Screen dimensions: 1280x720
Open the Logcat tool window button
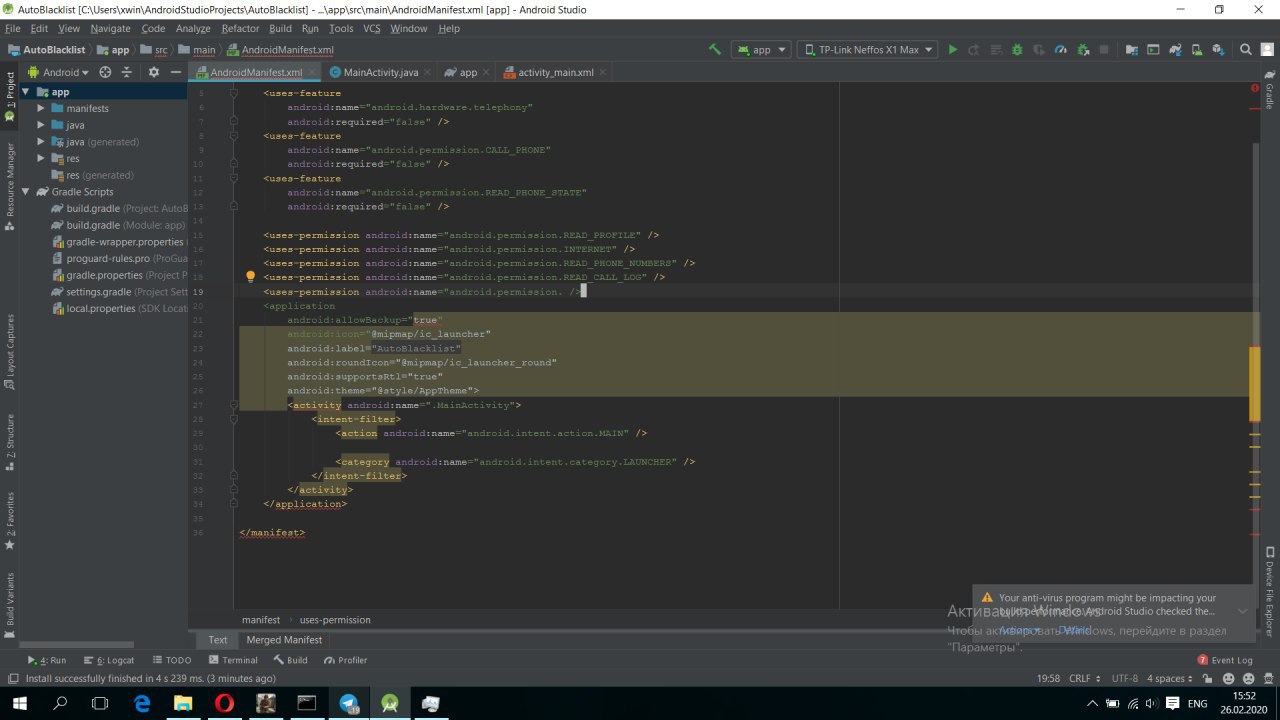pyautogui.click(x=108, y=660)
